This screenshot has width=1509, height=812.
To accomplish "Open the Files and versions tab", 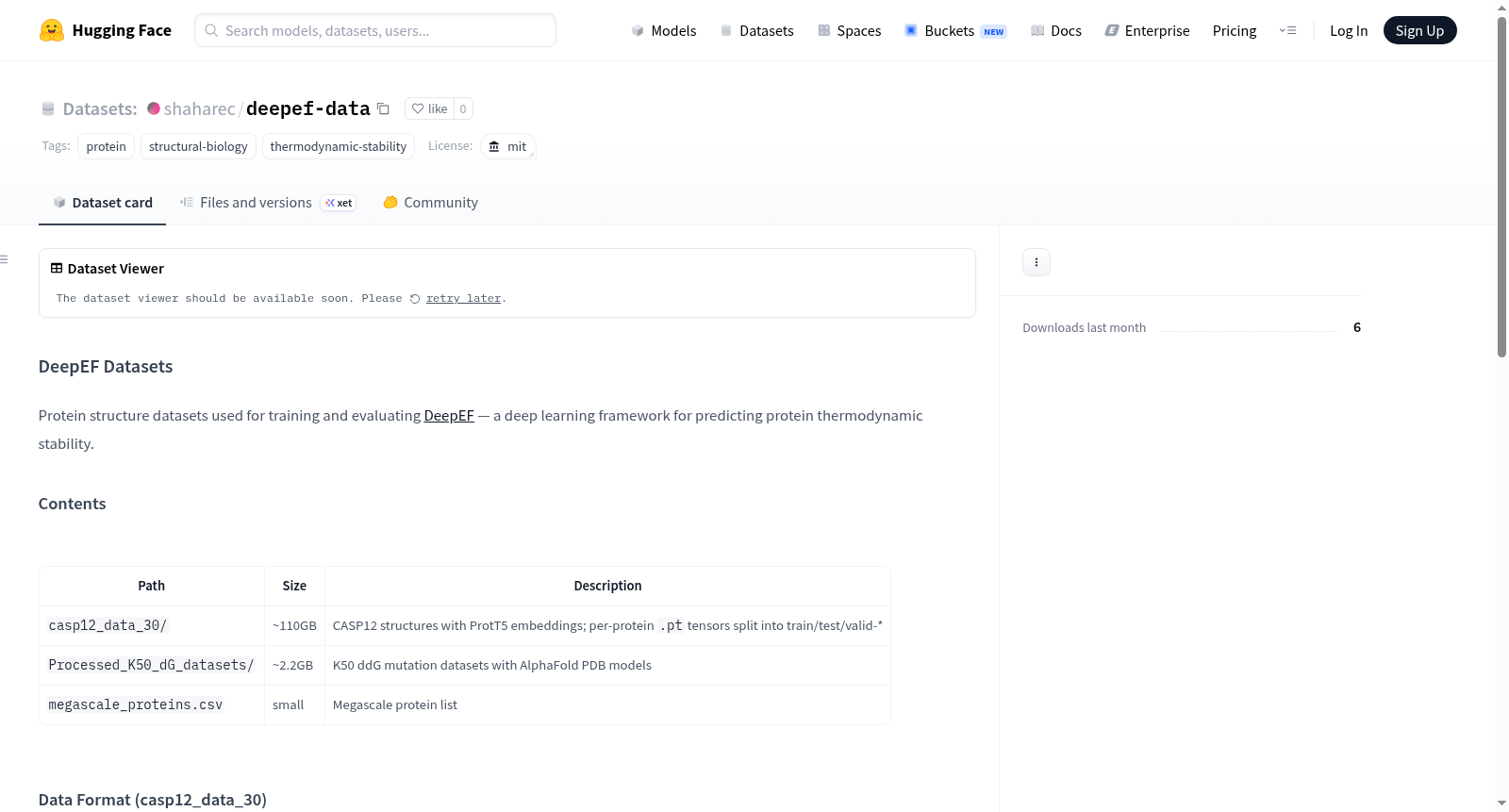I will coord(268,203).
